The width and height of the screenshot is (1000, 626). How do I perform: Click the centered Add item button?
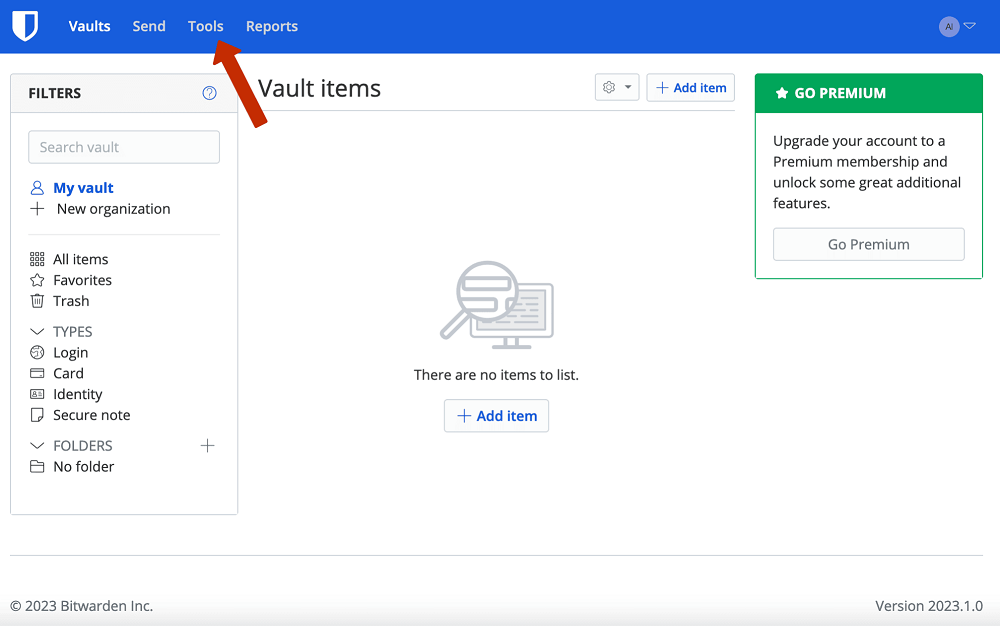pyautogui.click(x=496, y=416)
